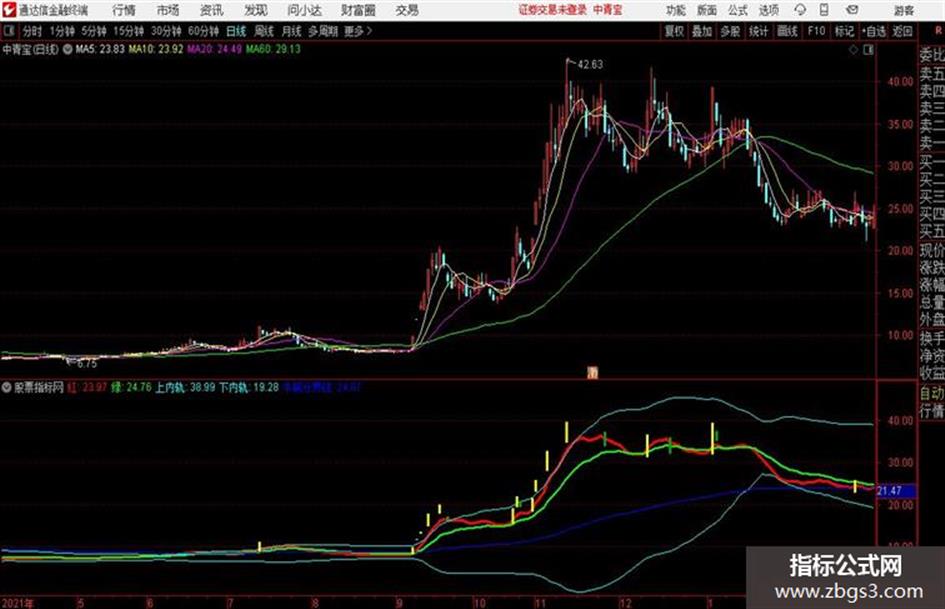Switch to 60分钟 period tab
This screenshot has height=609, width=945.
coord(204,31)
